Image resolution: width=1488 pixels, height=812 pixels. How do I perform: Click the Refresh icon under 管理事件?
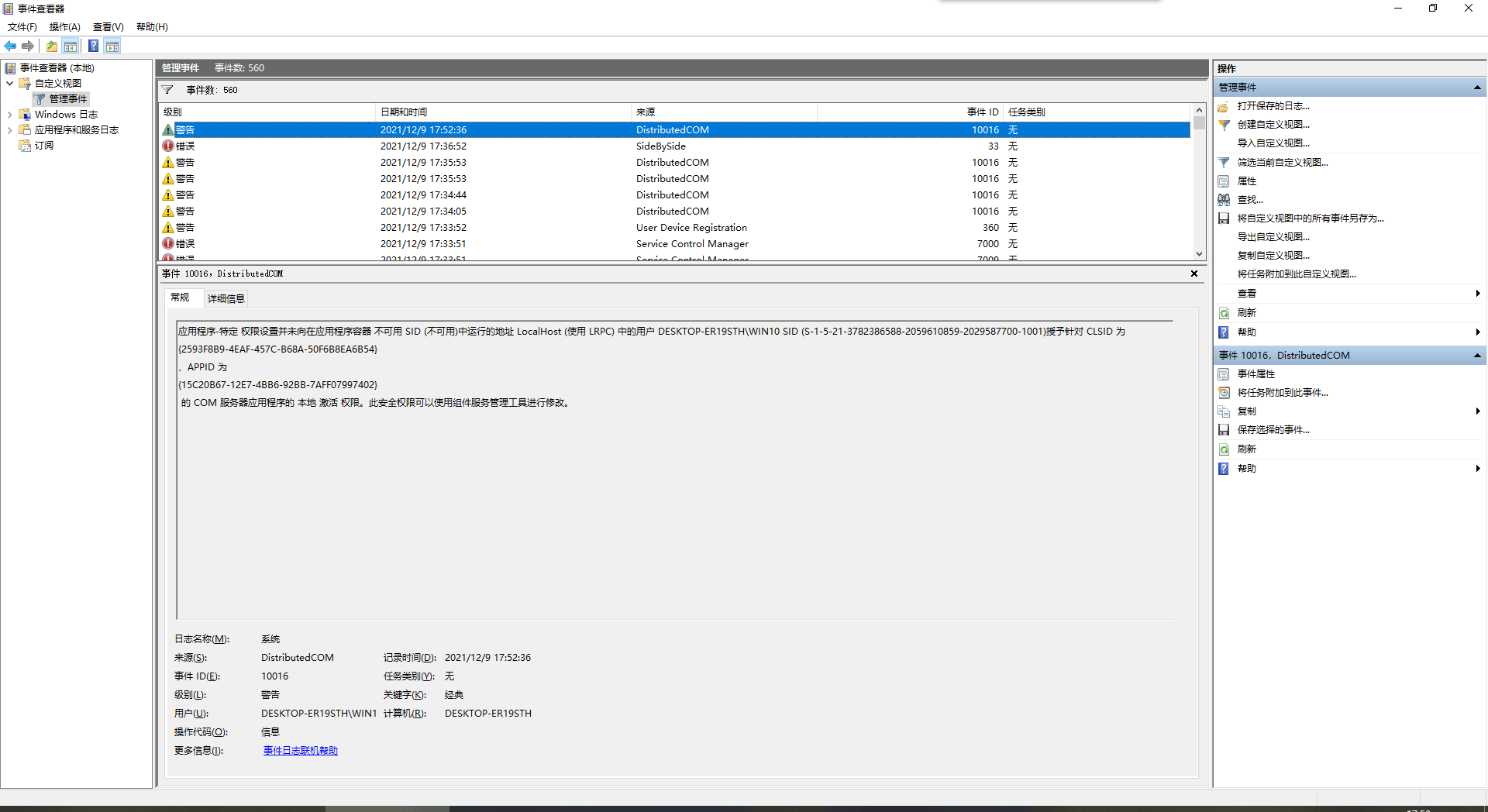[x=1224, y=312]
